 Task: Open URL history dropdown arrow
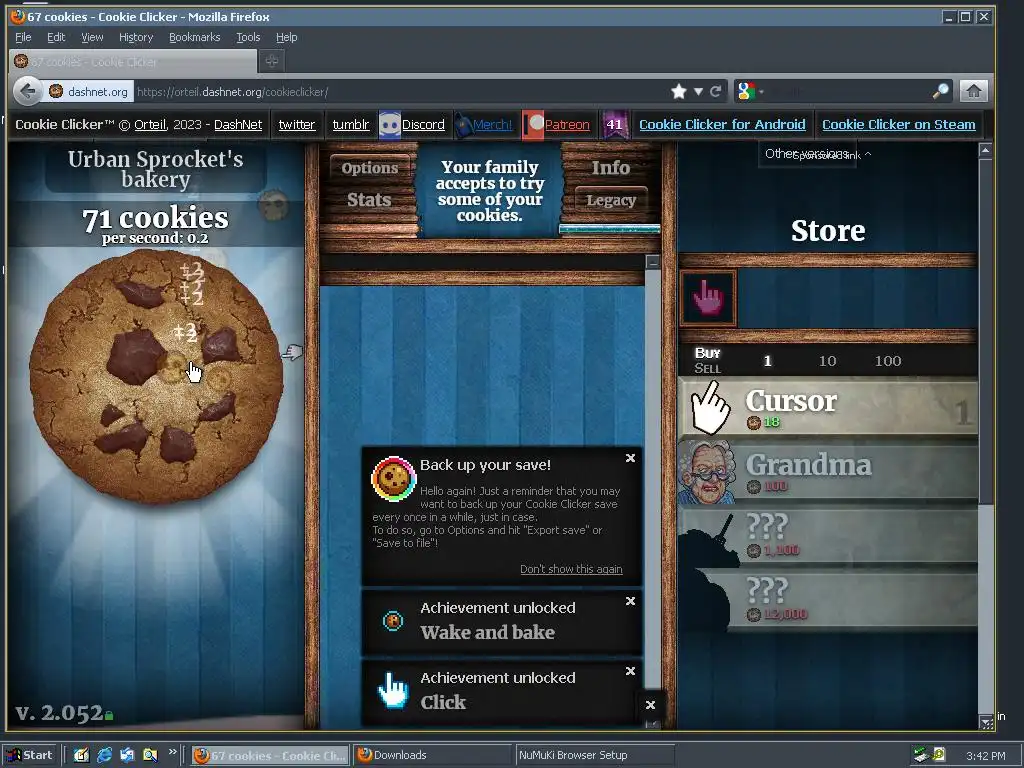[x=698, y=91]
